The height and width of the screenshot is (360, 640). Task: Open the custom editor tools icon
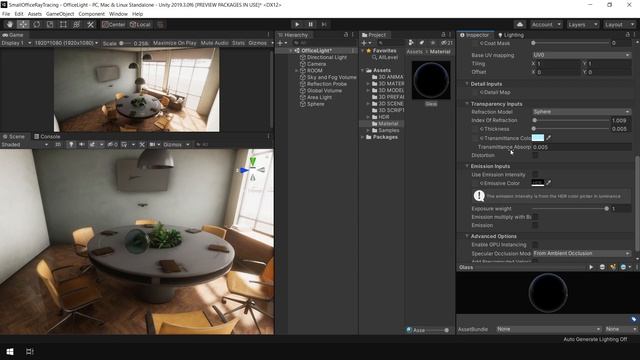(90, 24)
